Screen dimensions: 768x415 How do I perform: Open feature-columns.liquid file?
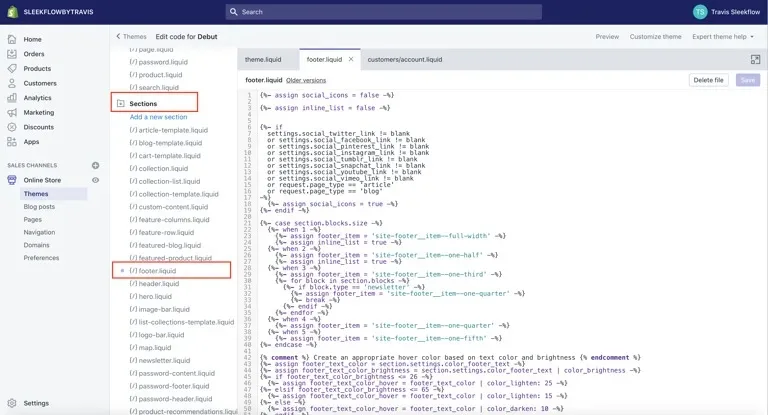(x=169, y=220)
